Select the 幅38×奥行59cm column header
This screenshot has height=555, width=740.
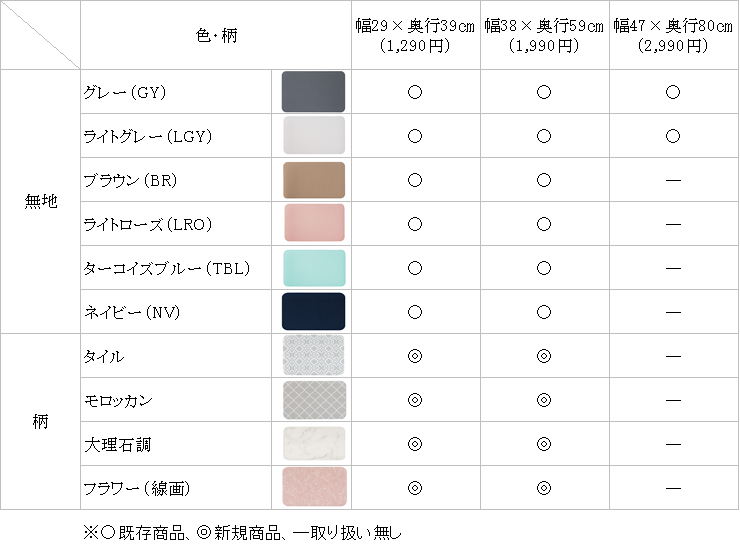(x=544, y=35)
